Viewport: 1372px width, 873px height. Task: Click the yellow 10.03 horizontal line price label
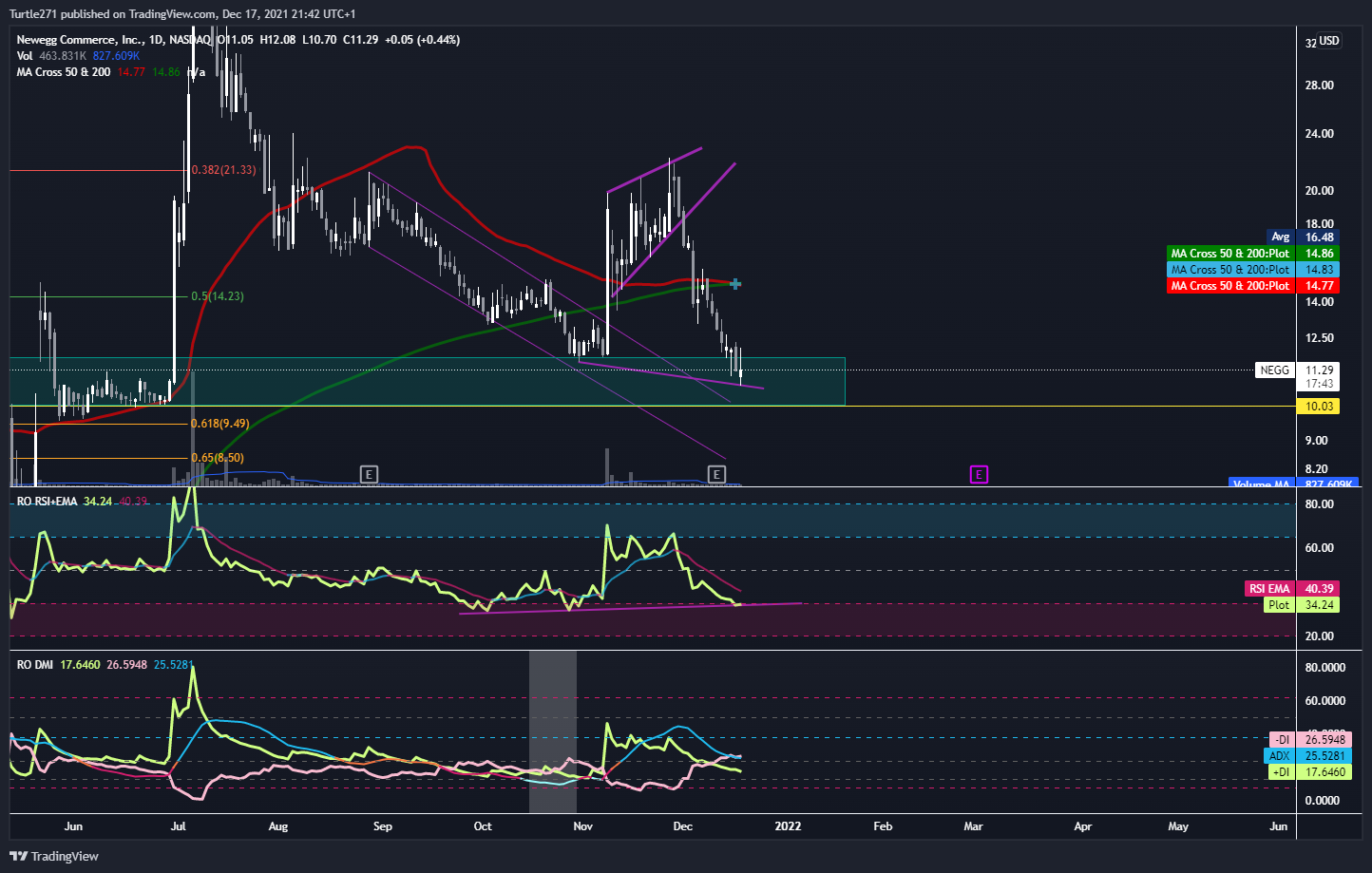[1319, 407]
